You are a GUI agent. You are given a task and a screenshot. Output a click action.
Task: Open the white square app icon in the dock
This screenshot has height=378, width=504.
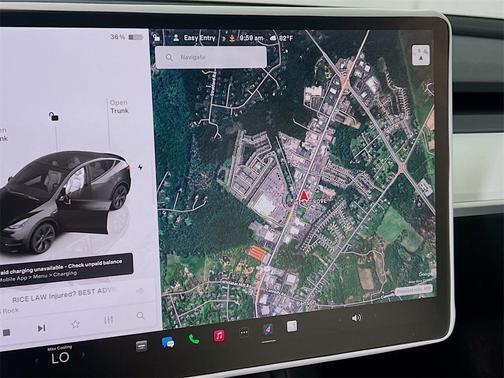pyautogui.click(x=292, y=326)
